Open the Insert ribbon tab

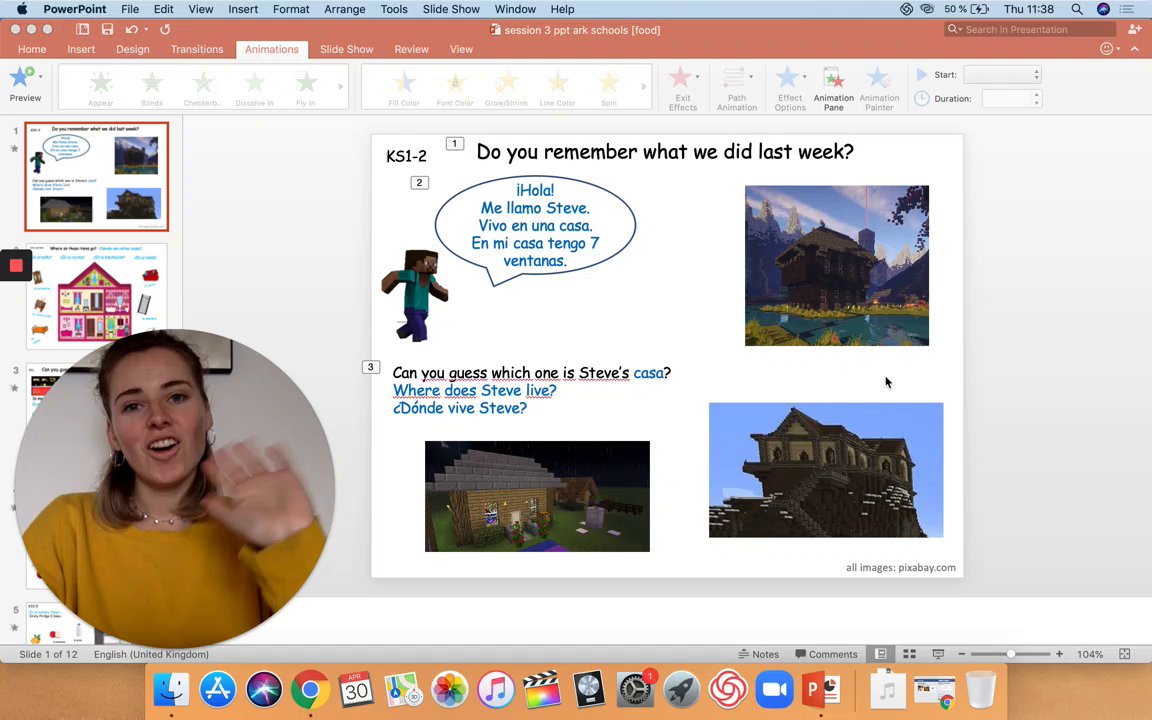[81, 49]
